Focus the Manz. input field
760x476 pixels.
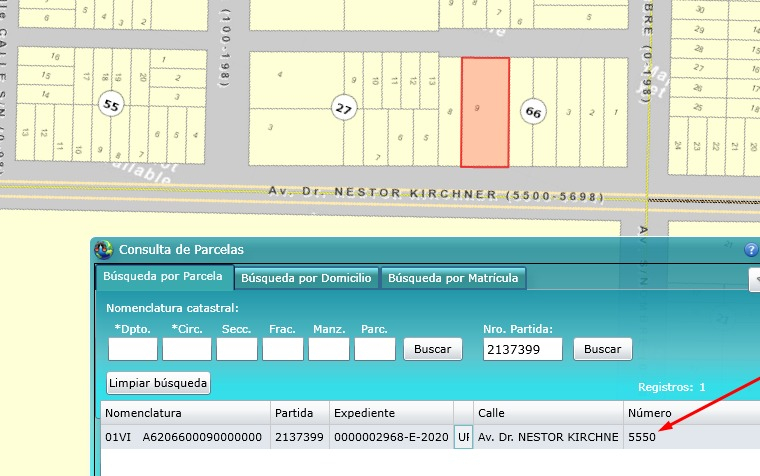click(x=329, y=349)
